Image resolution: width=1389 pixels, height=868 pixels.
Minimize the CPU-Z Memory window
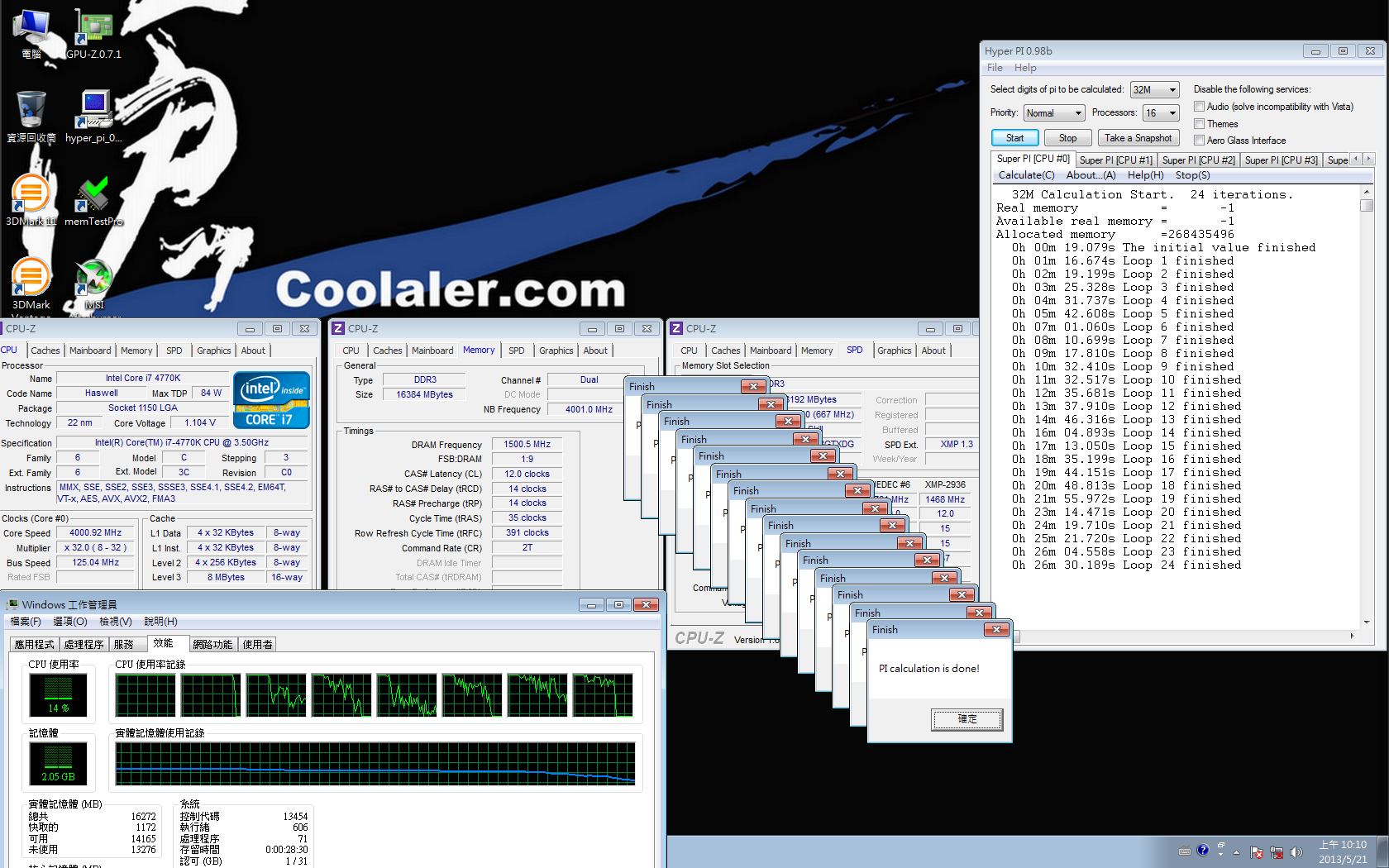tap(592, 328)
